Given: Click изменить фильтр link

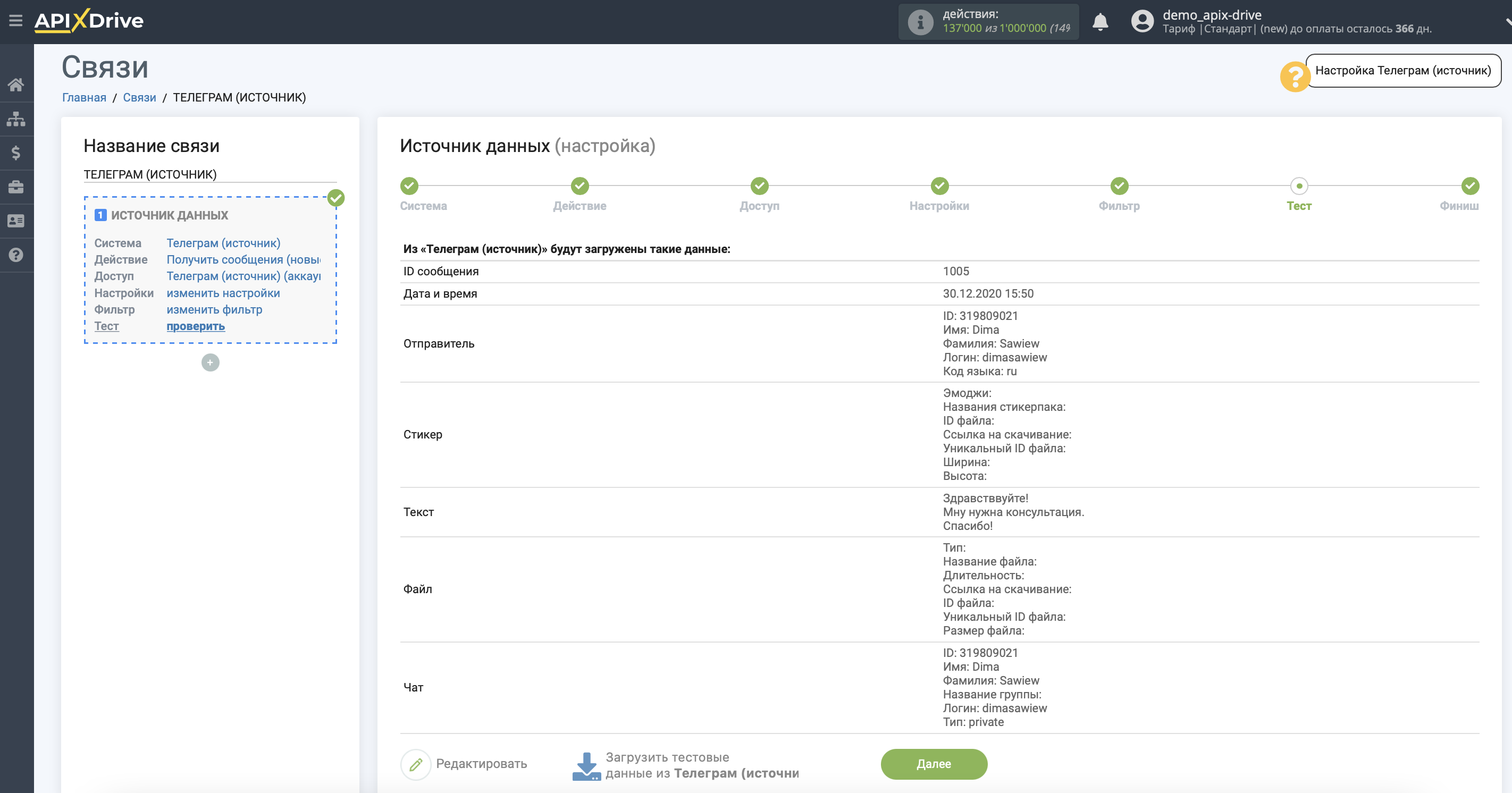Looking at the screenshot, I should pyautogui.click(x=214, y=309).
